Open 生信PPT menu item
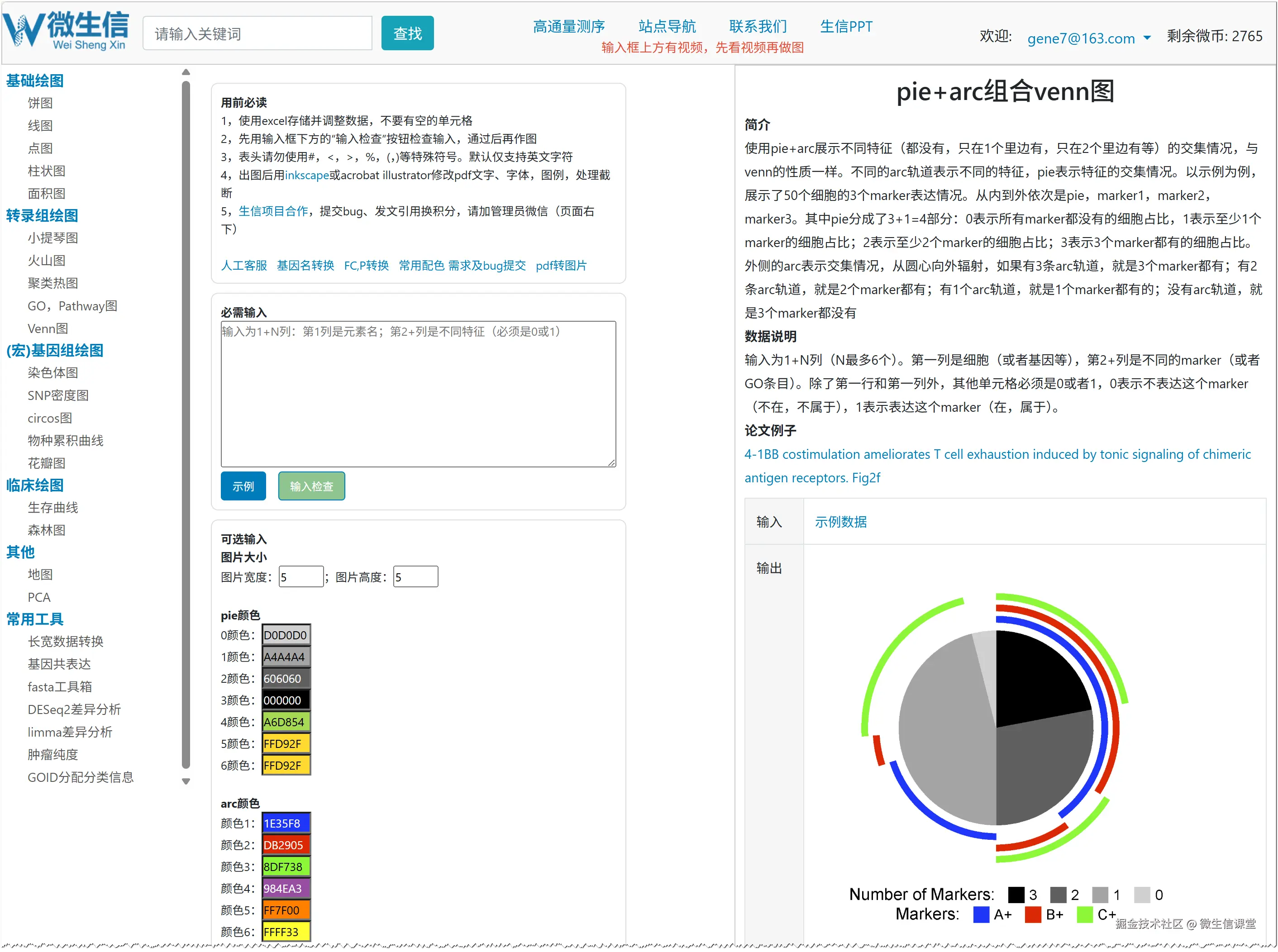Screen dimensions: 1278x952 click(846, 27)
